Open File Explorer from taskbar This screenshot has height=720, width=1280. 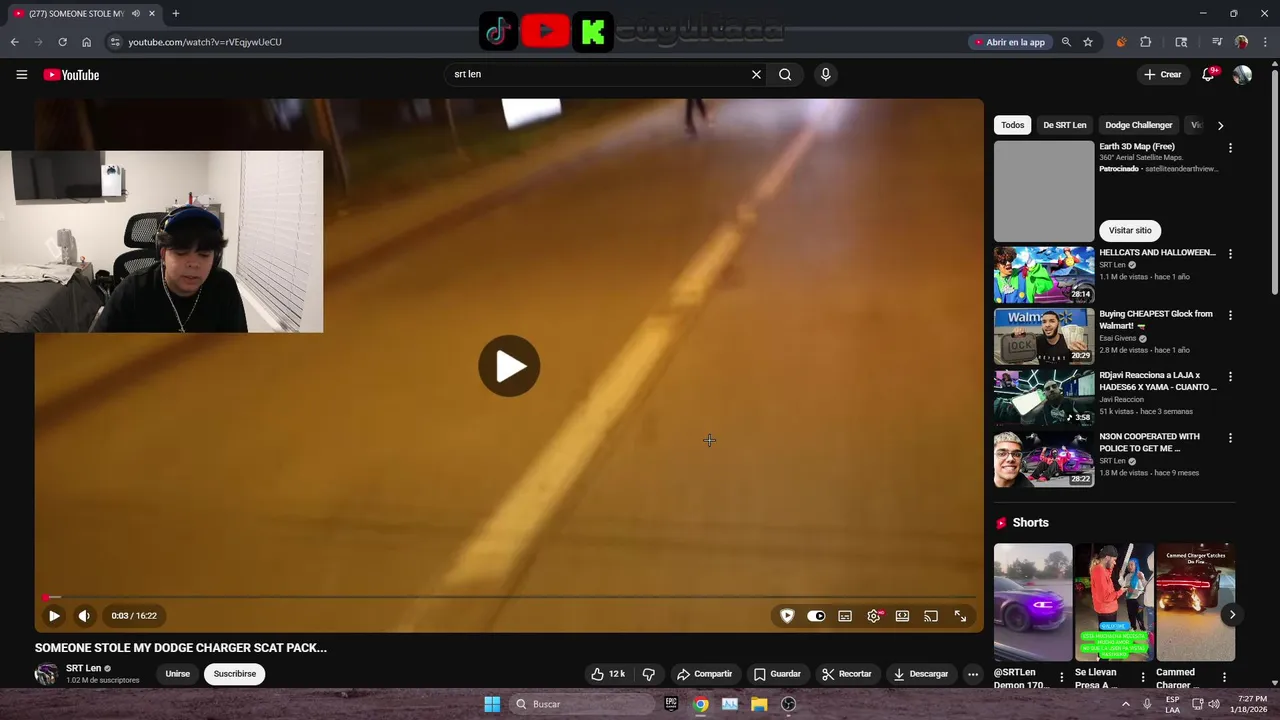[759, 704]
